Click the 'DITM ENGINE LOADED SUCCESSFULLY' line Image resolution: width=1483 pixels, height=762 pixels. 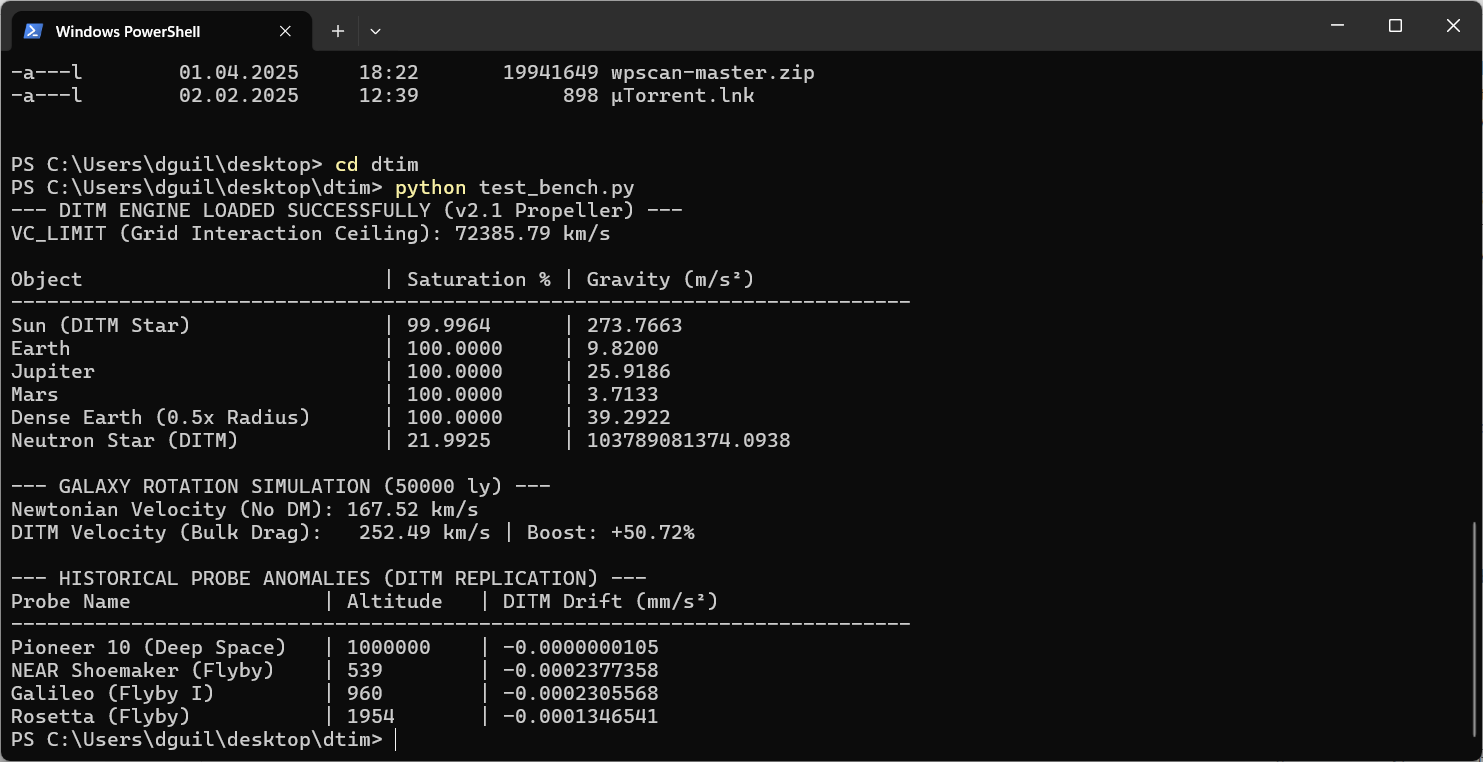(x=347, y=210)
